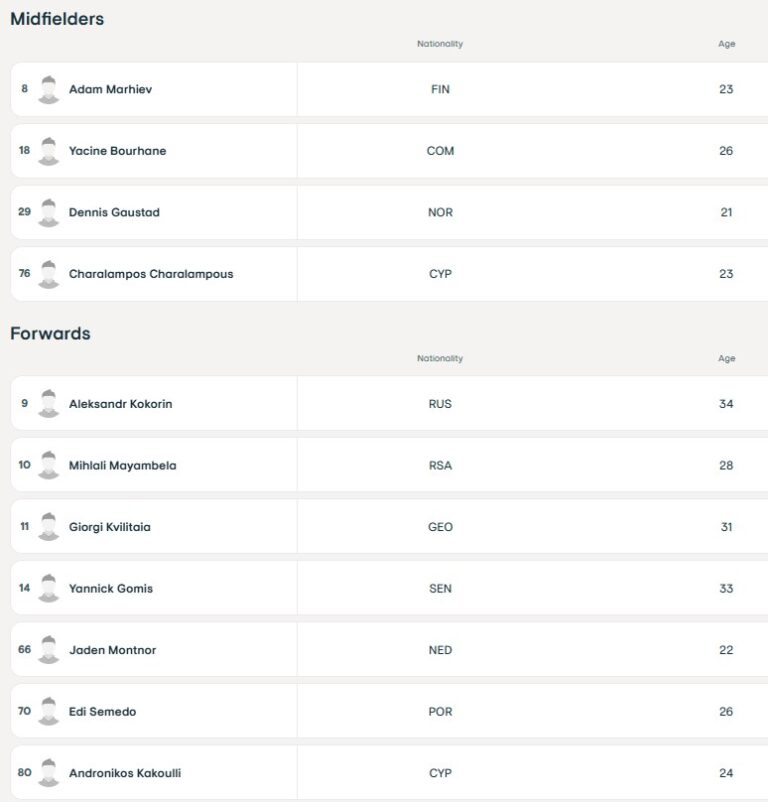Click the Midfielders section heading
The width and height of the screenshot is (768, 802).
point(57,19)
